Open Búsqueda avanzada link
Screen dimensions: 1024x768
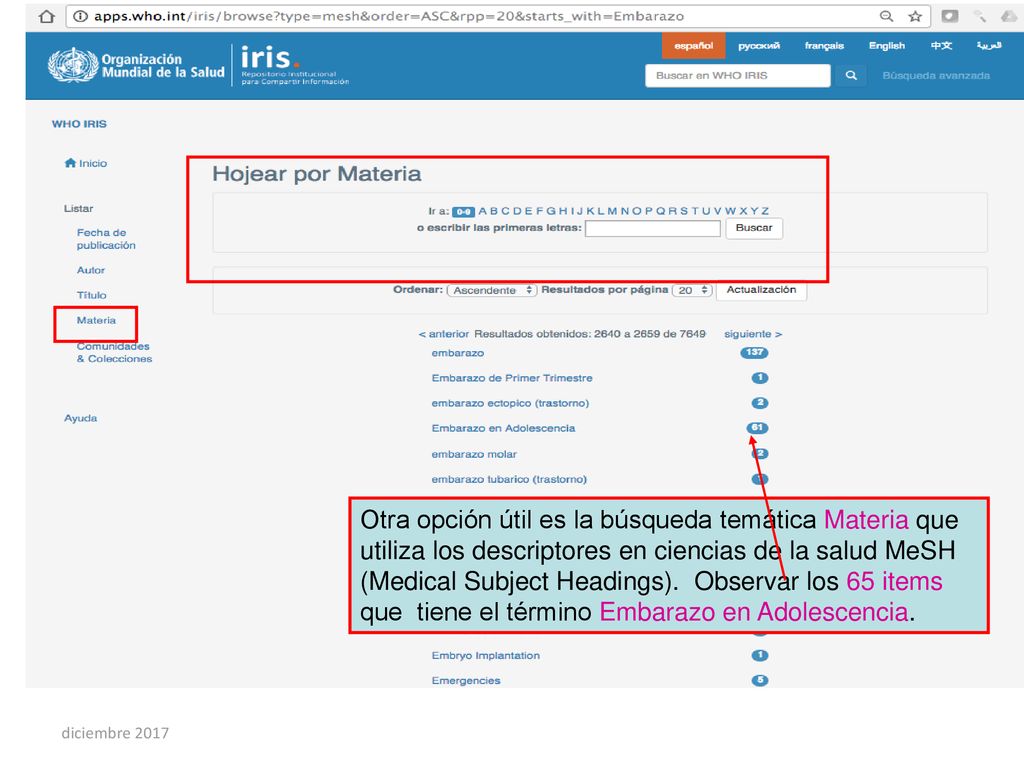(x=936, y=76)
